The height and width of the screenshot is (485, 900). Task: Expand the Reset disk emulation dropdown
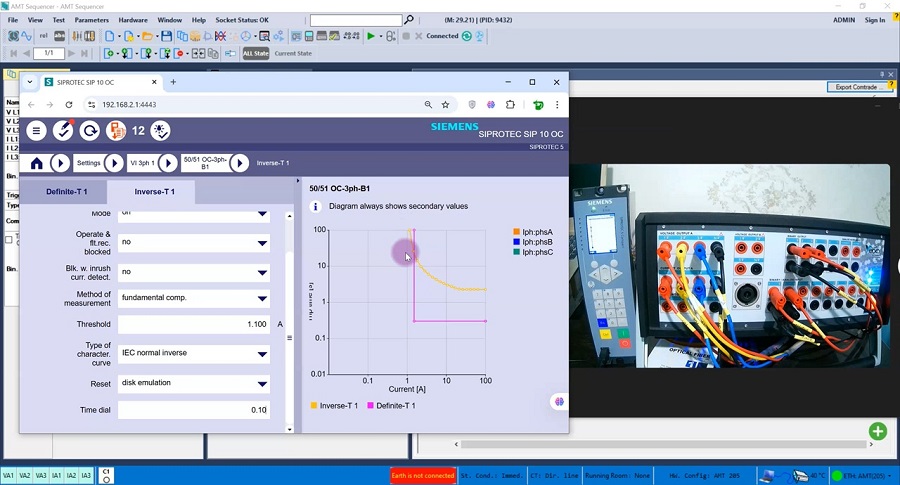(194, 383)
